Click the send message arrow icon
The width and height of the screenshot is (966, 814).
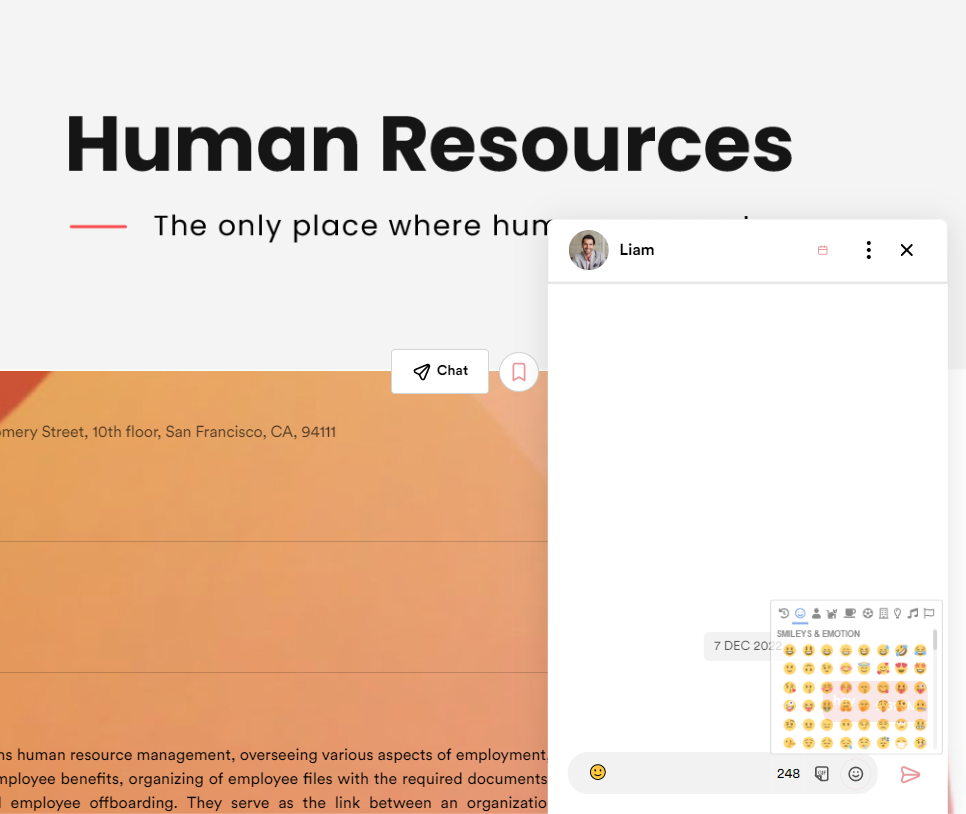pyautogui.click(x=909, y=774)
